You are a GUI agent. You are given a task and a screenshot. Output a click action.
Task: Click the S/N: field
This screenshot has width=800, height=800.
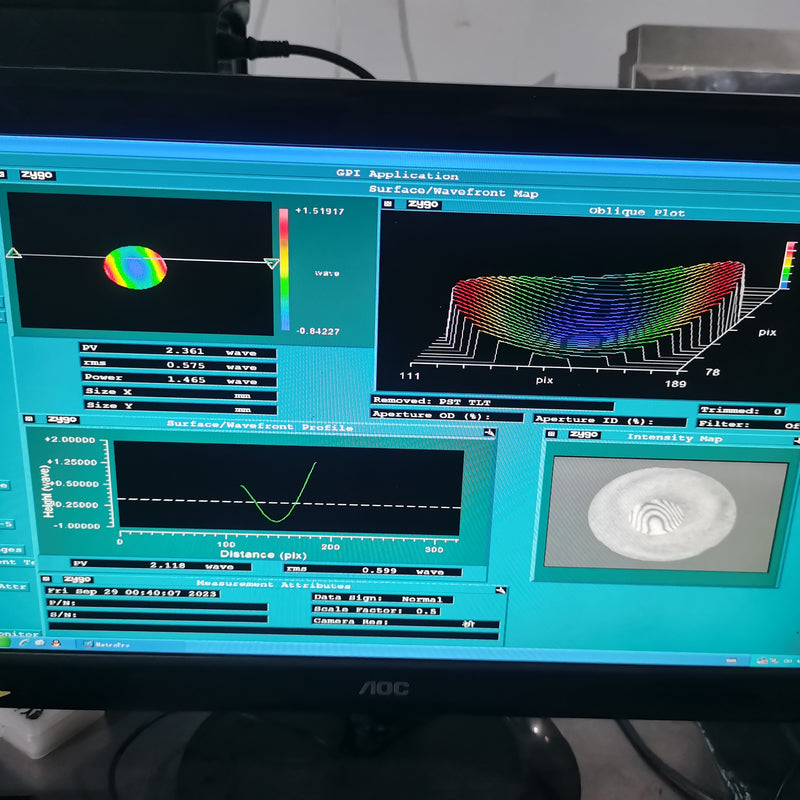coord(158,616)
